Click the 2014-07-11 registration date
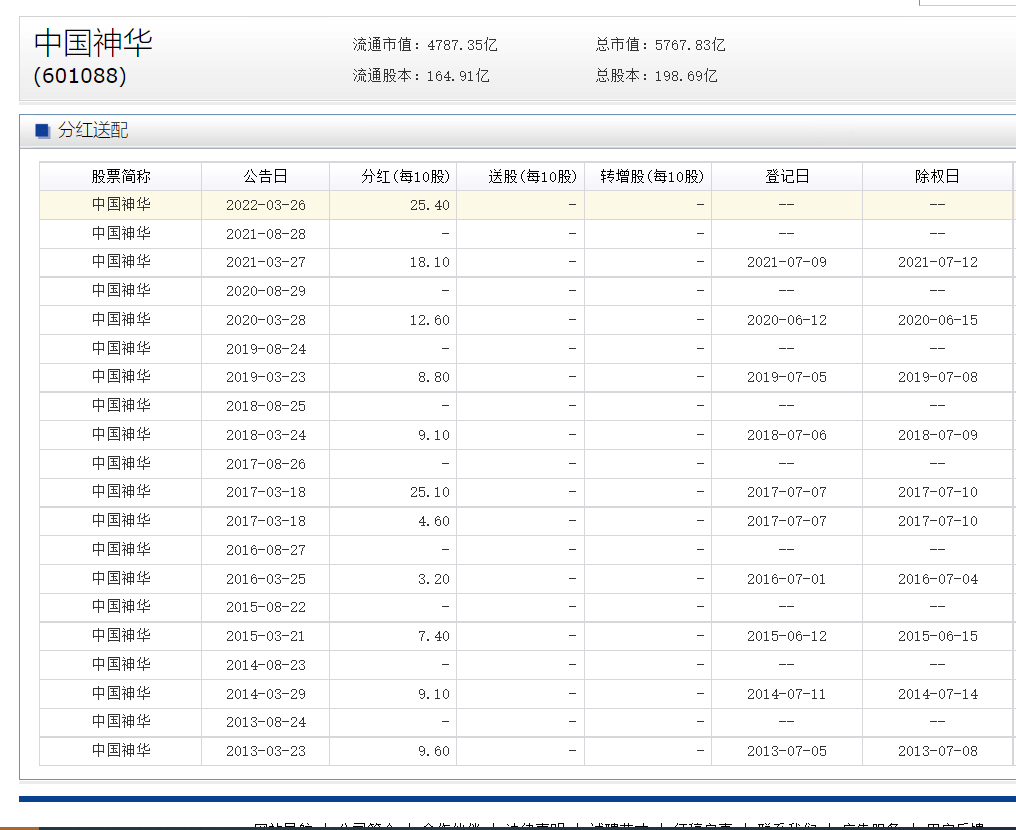1016x830 pixels. coord(787,694)
